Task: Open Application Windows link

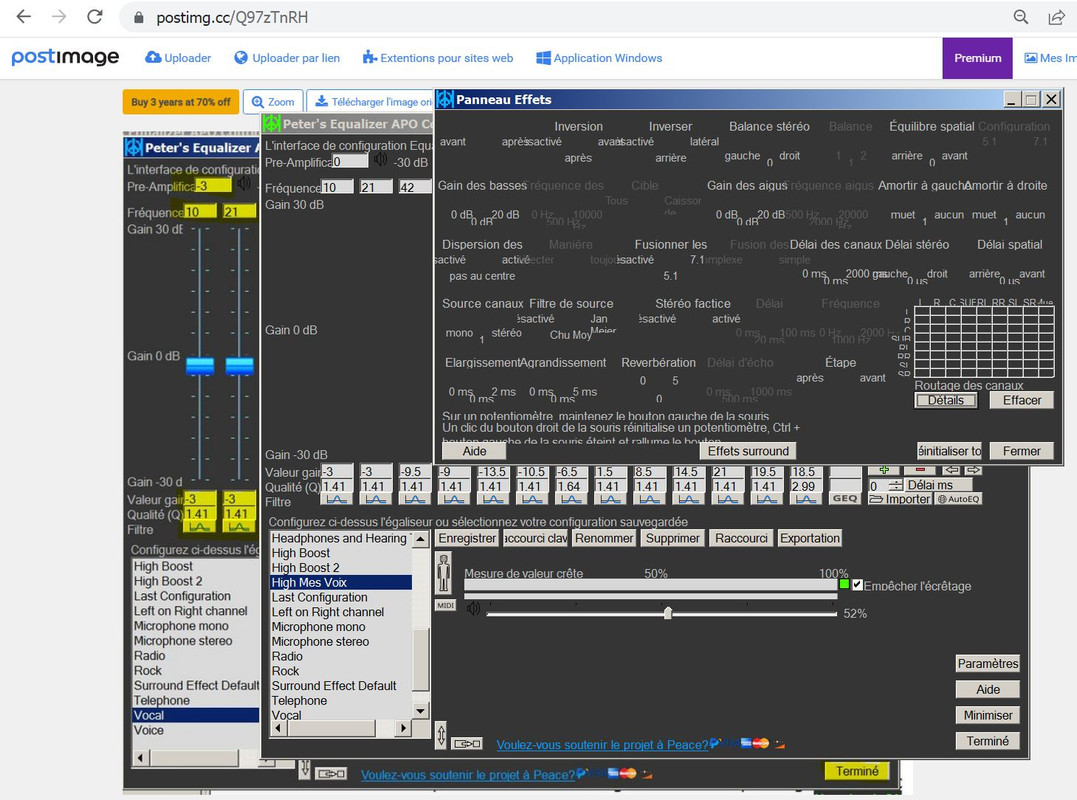Action: tap(599, 58)
